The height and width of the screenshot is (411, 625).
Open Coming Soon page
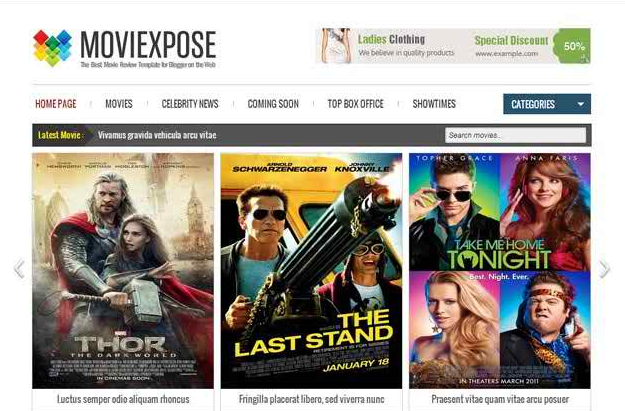pos(273,104)
